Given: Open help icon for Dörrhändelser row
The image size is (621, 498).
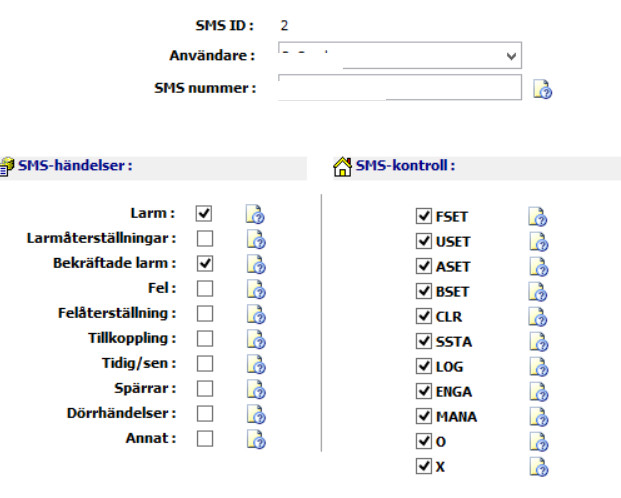Looking at the screenshot, I should click(x=255, y=413).
